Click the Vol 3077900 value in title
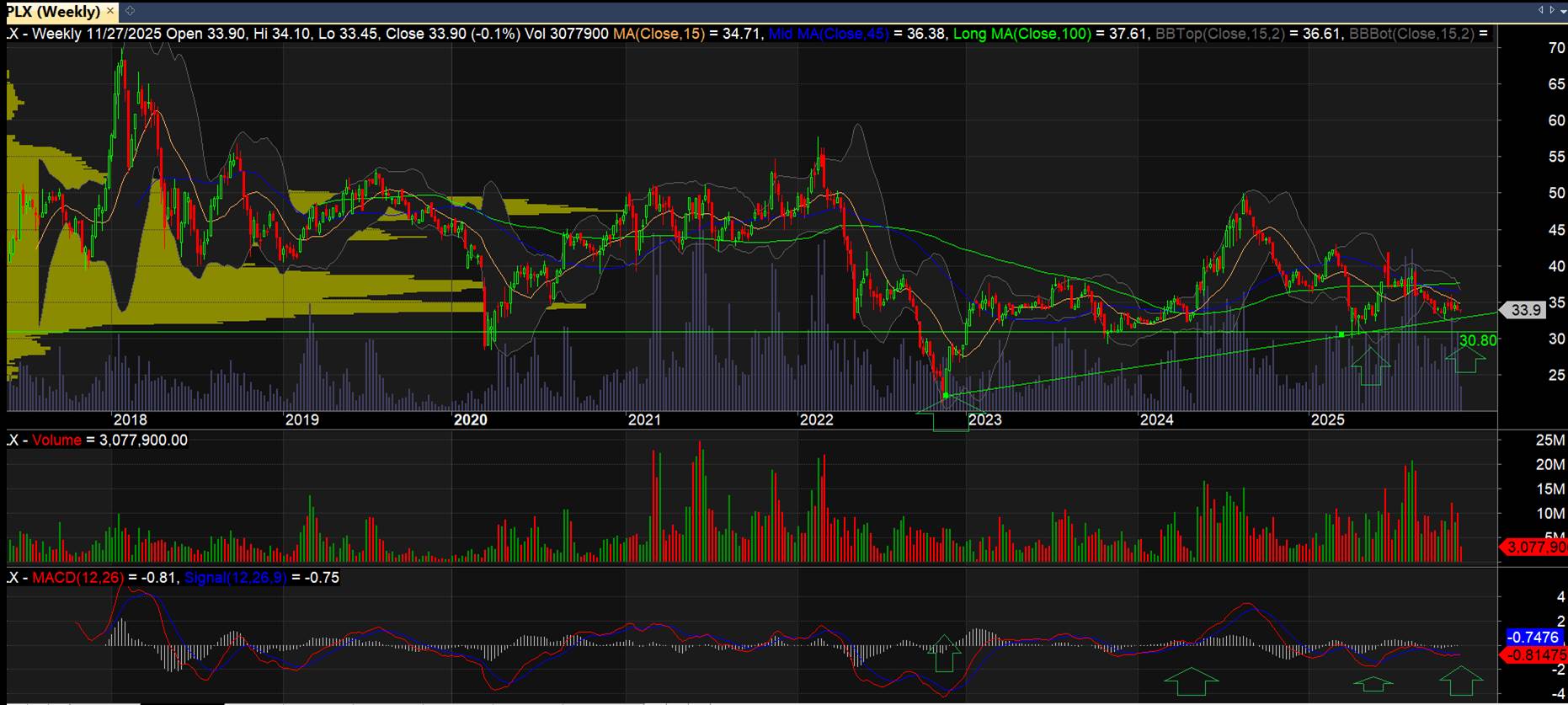The height and width of the screenshot is (705, 1568). [567, 34]
